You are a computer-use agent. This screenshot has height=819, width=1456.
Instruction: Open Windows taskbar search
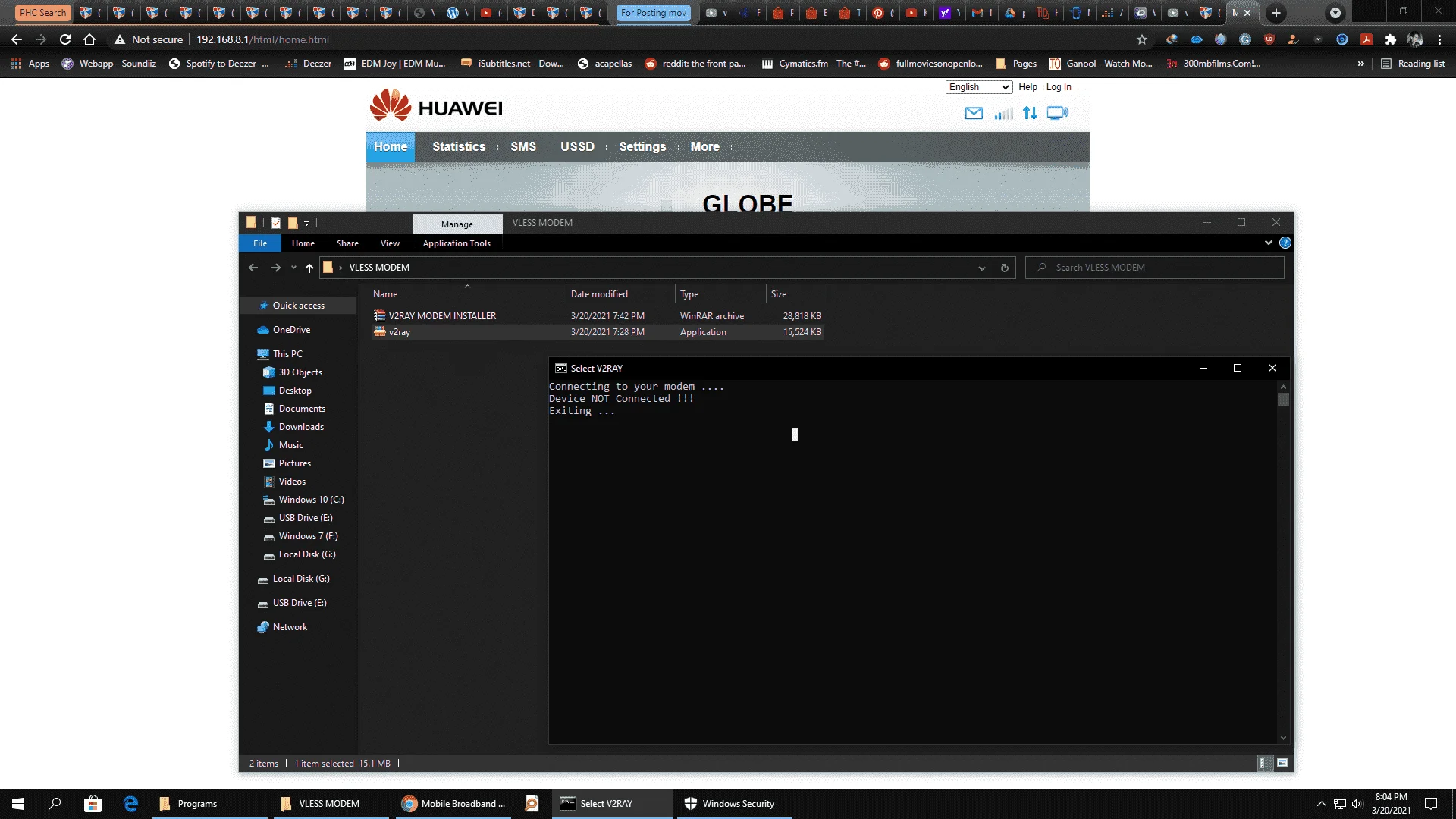click(x=55, y=804)
